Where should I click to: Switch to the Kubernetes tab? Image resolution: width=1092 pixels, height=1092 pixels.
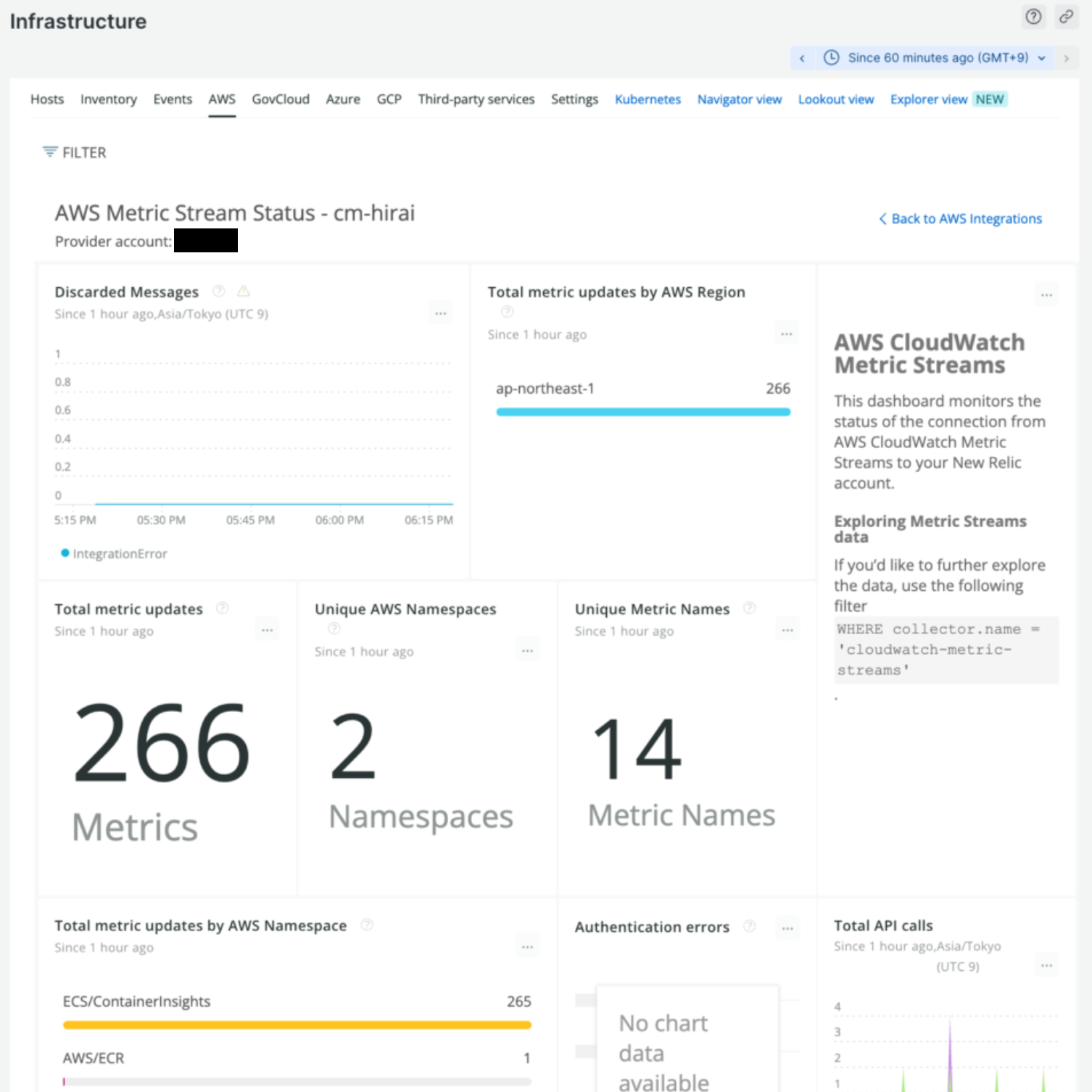coord(648,99)
